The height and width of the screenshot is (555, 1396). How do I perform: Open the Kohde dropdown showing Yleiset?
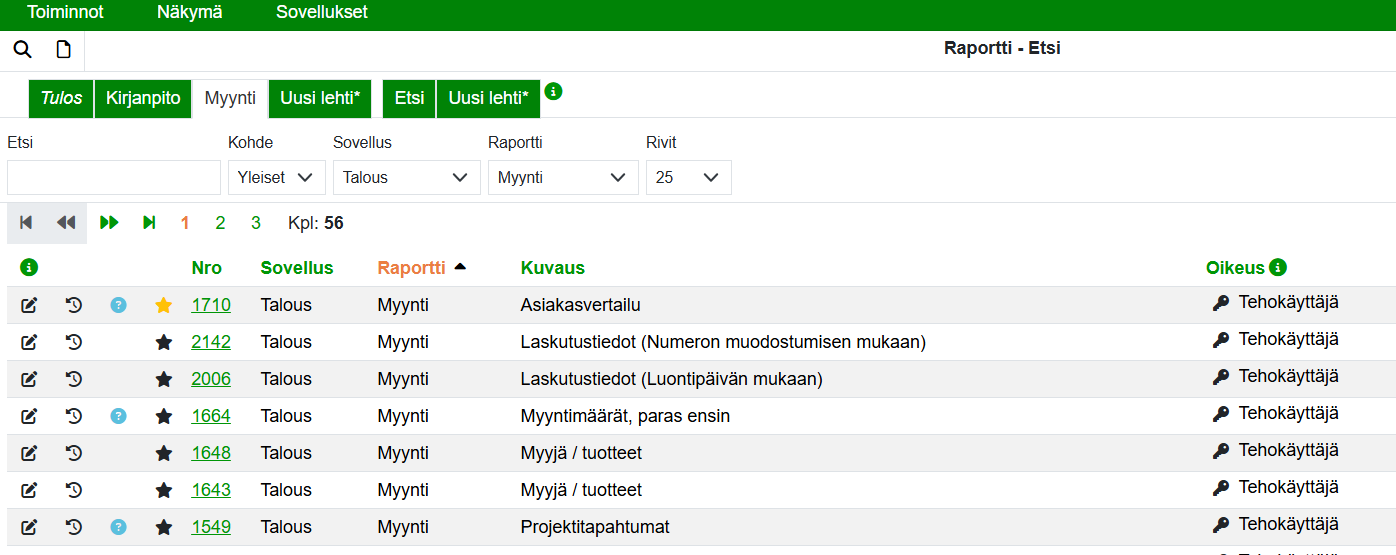tap(276, 177)
